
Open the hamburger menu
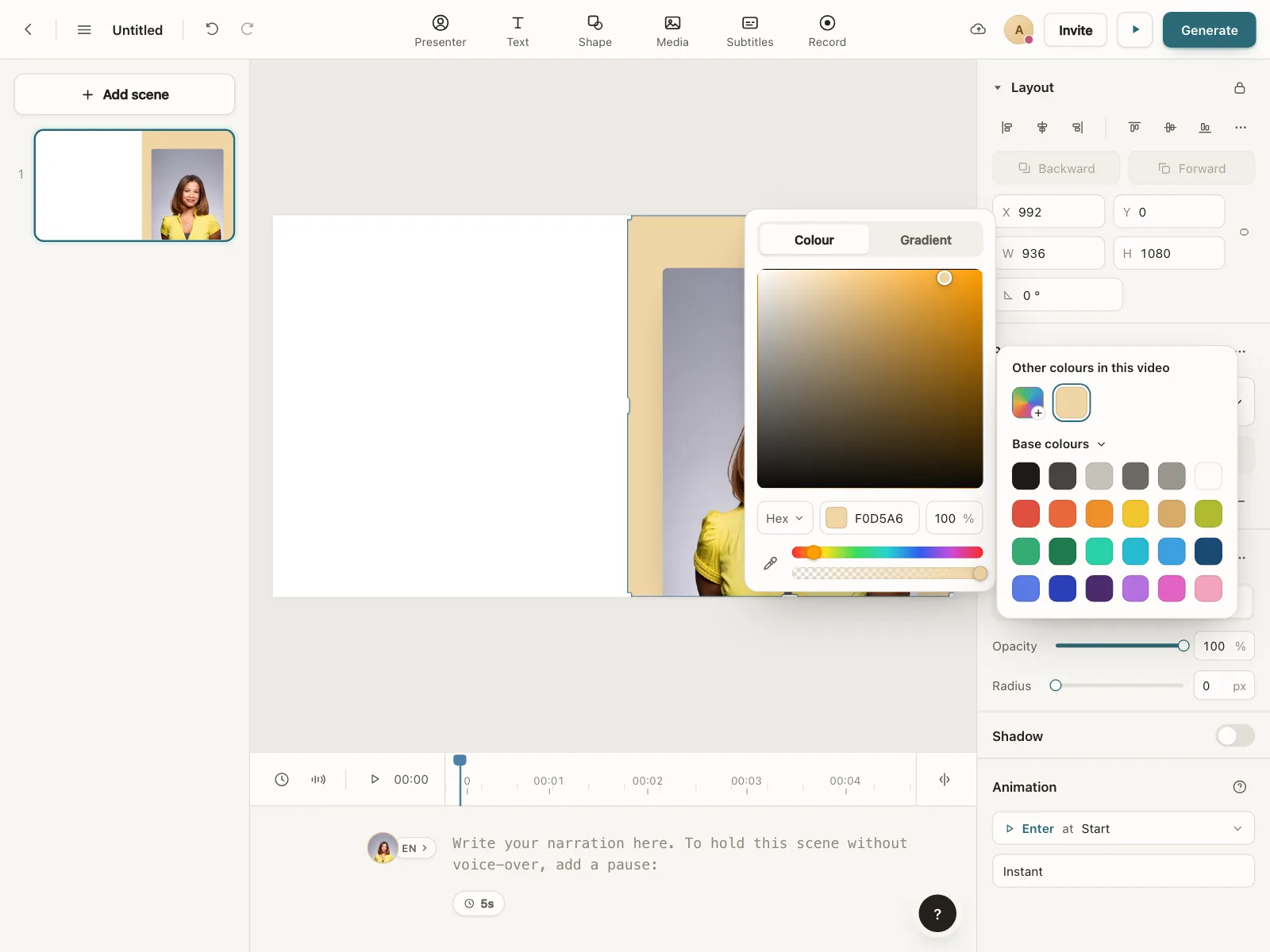click(x=84, y=29)
